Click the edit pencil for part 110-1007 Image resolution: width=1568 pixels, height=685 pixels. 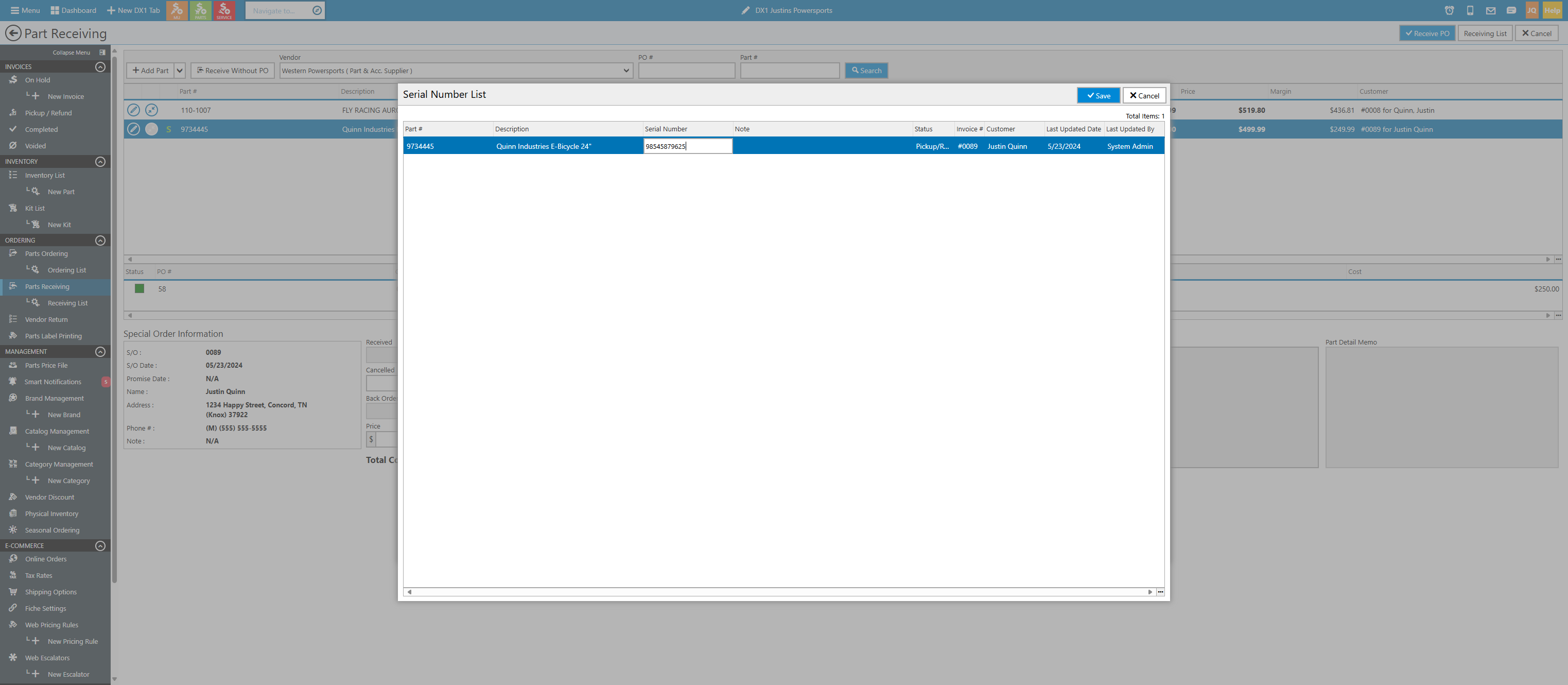click(x=133, y=110)
